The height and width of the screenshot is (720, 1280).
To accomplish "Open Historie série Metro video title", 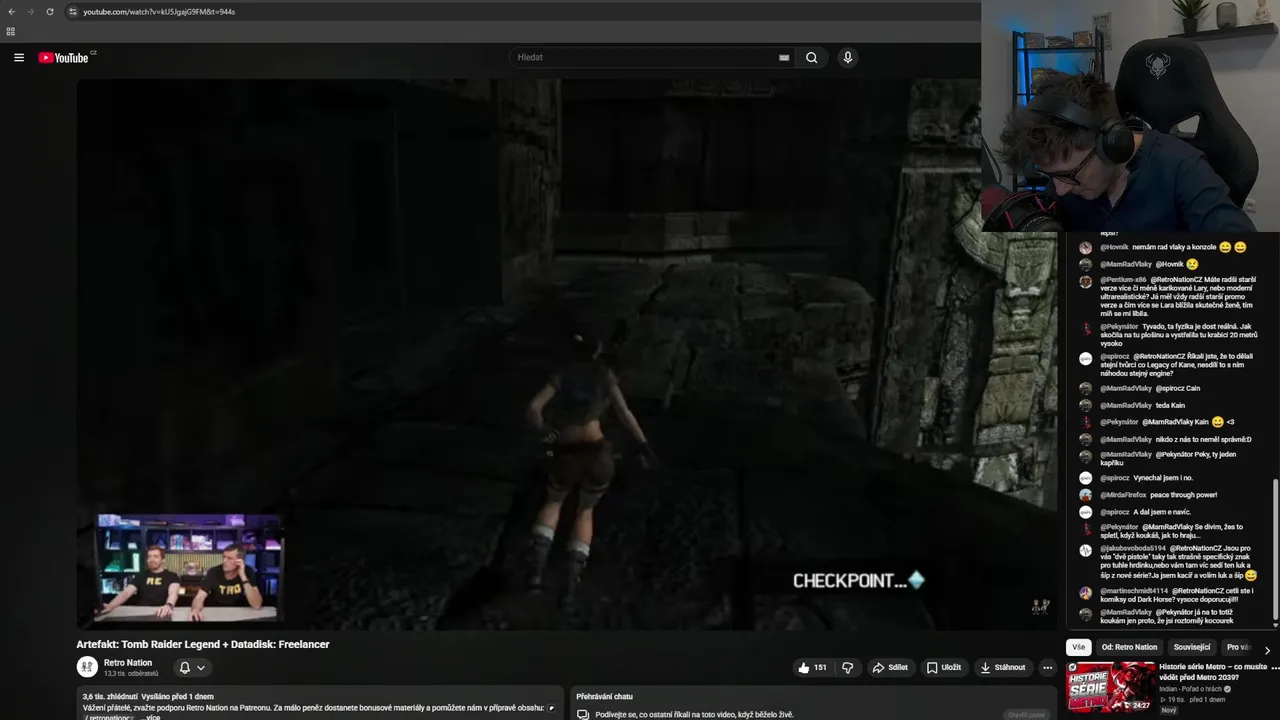I will pyautogui.click(x=1213, y=671).
